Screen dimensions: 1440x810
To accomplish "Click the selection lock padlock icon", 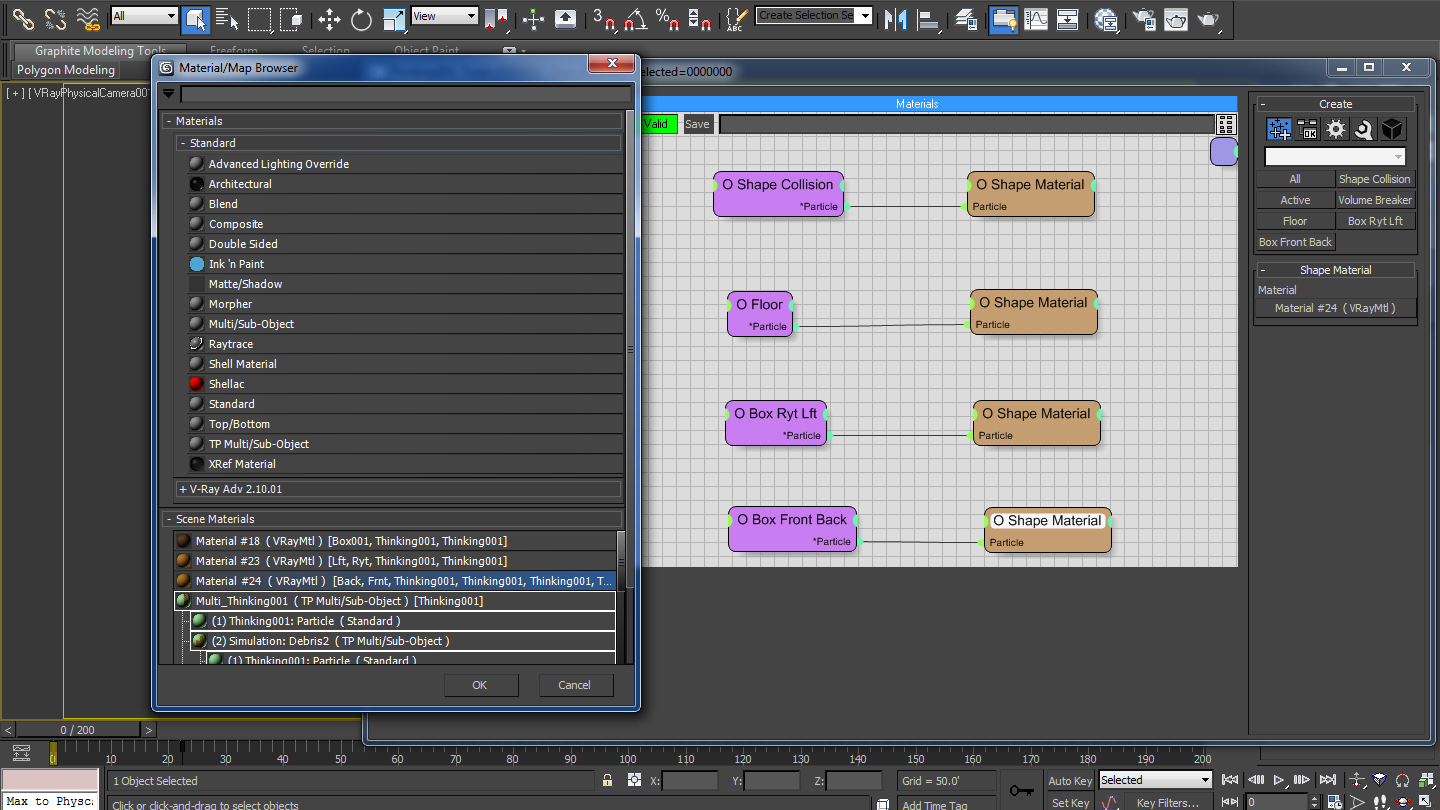I will [x=607, y=780].
